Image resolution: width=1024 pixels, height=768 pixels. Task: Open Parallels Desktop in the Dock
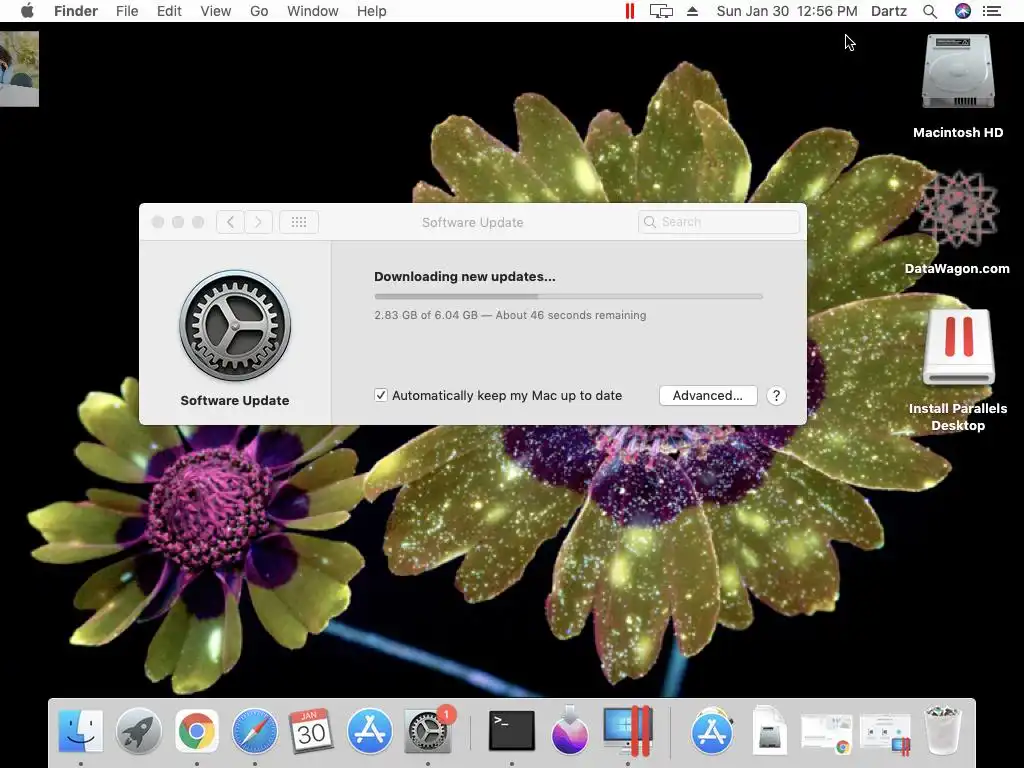click(628, 731)
